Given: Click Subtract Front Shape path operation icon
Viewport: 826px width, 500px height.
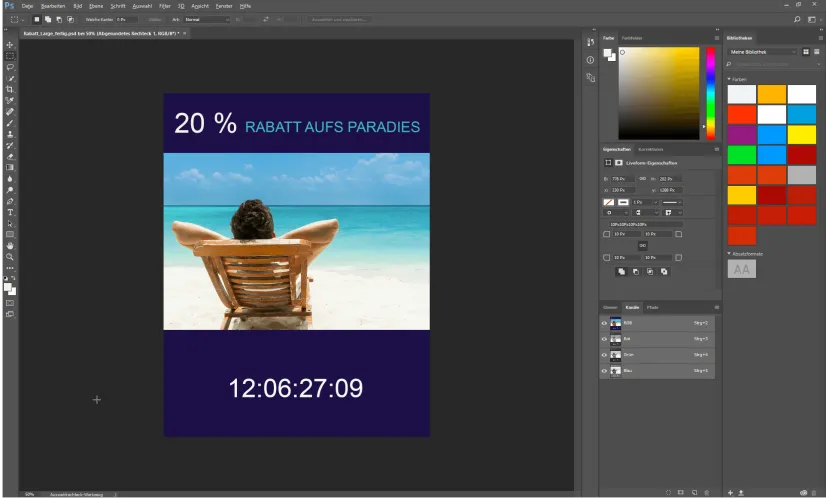Looking at the screenshot, I should click(636, 272).
